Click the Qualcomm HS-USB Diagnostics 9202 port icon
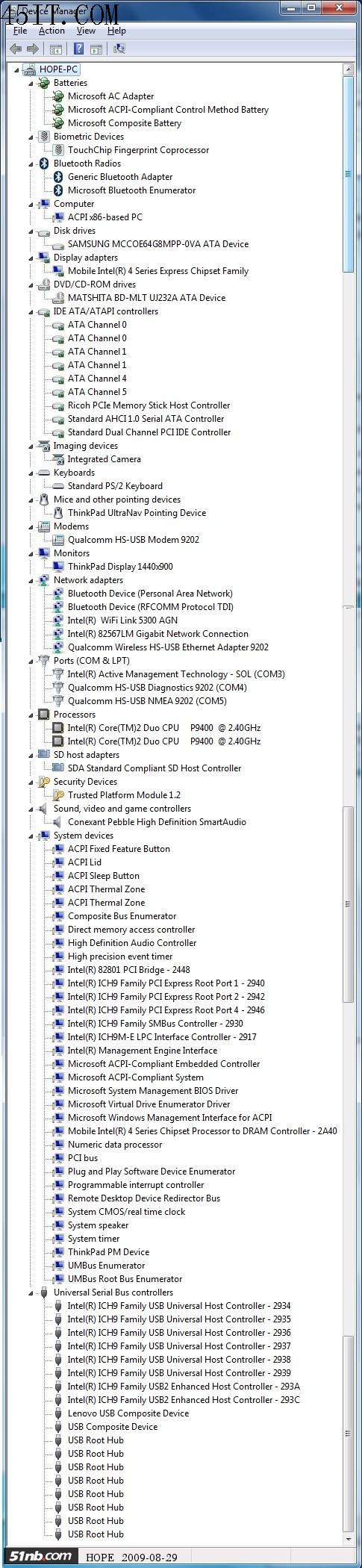Image resolution: width=362 pixels, height=1568 pixels. pos(59,688)
